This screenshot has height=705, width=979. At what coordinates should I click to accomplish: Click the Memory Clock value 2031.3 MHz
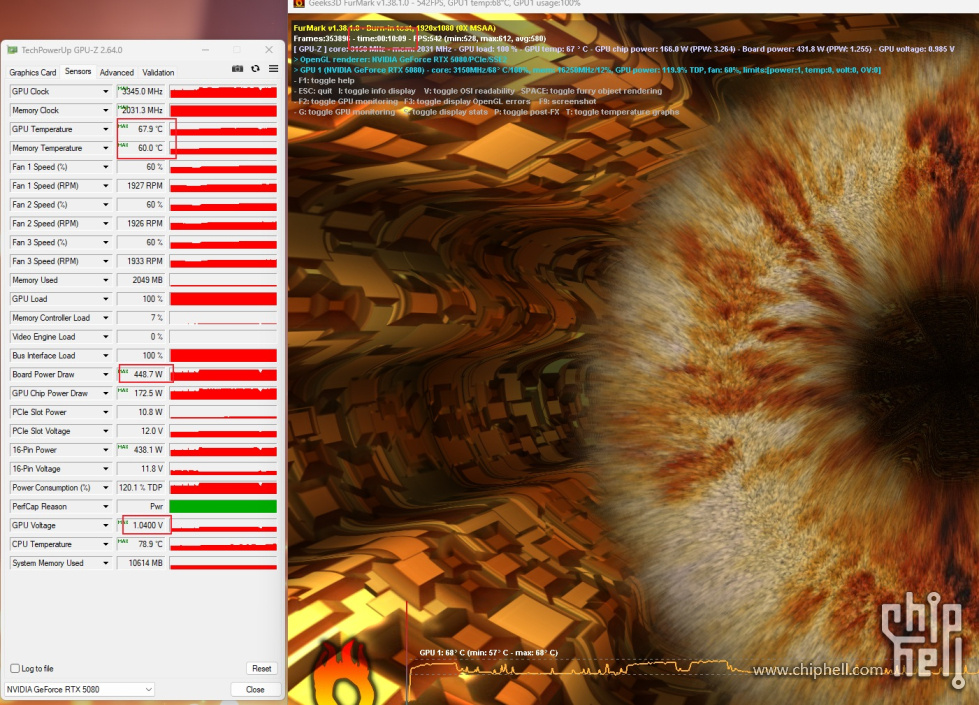(141, 110)
